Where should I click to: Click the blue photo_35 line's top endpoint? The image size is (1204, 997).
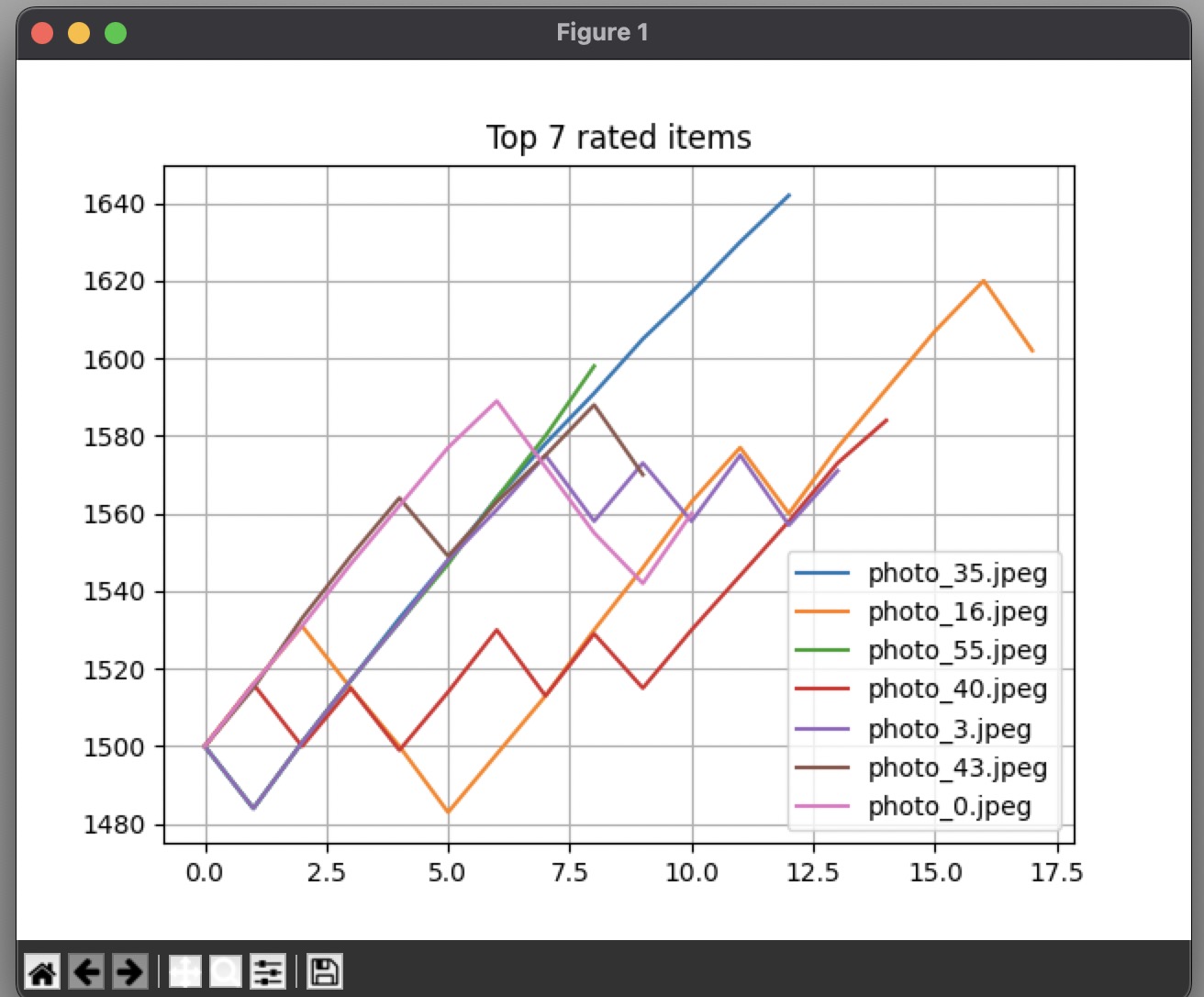788,195
